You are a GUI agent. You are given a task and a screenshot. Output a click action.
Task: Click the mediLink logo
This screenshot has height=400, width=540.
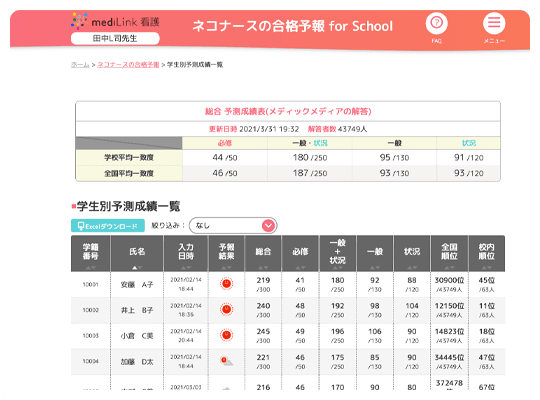pyautogui.click(x=115, y=21)
